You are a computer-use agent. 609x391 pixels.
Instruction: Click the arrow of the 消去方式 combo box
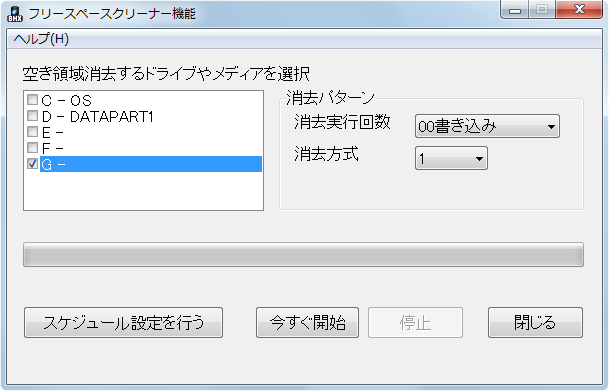pyautogui.click(x=479, y=158)
